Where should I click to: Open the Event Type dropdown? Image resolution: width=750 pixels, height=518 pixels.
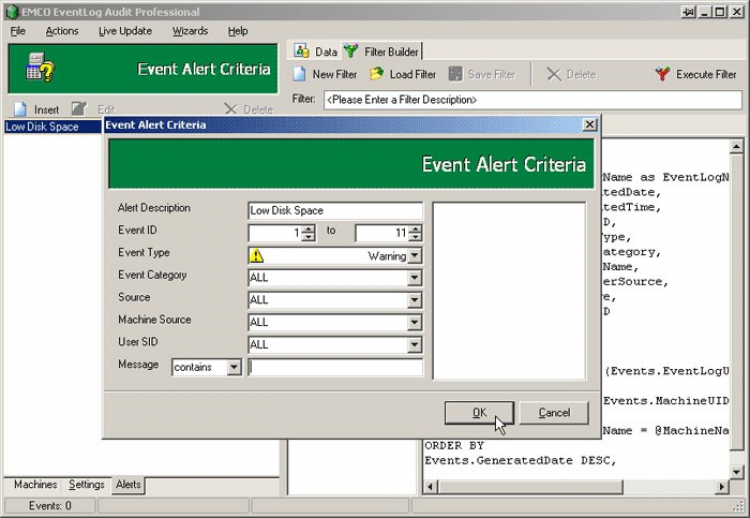coord(415,255)
